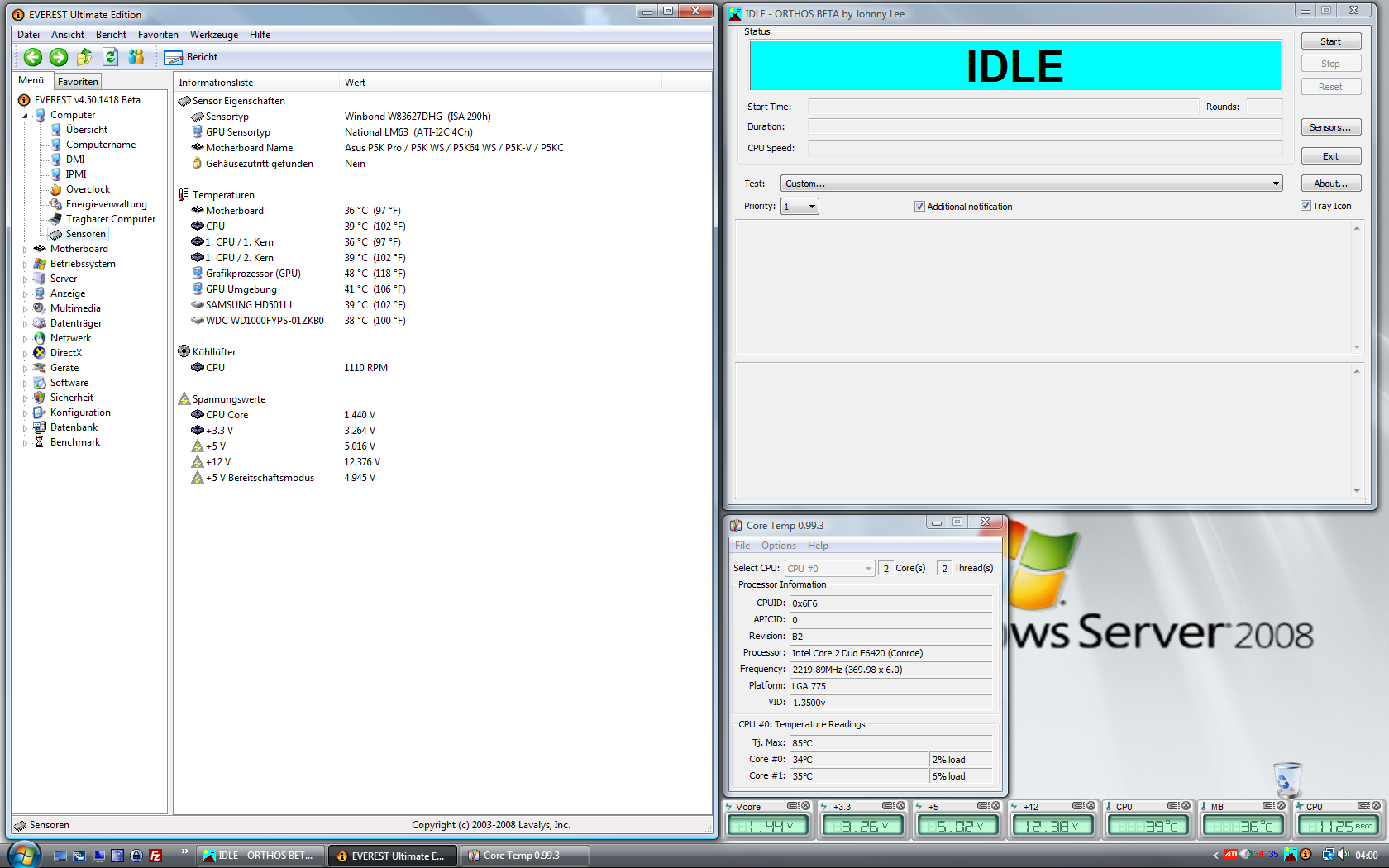This screenshot has width=1389, height=868.
Task: Show hidden Quick Launch items chevron
Action: click(184, 851)
